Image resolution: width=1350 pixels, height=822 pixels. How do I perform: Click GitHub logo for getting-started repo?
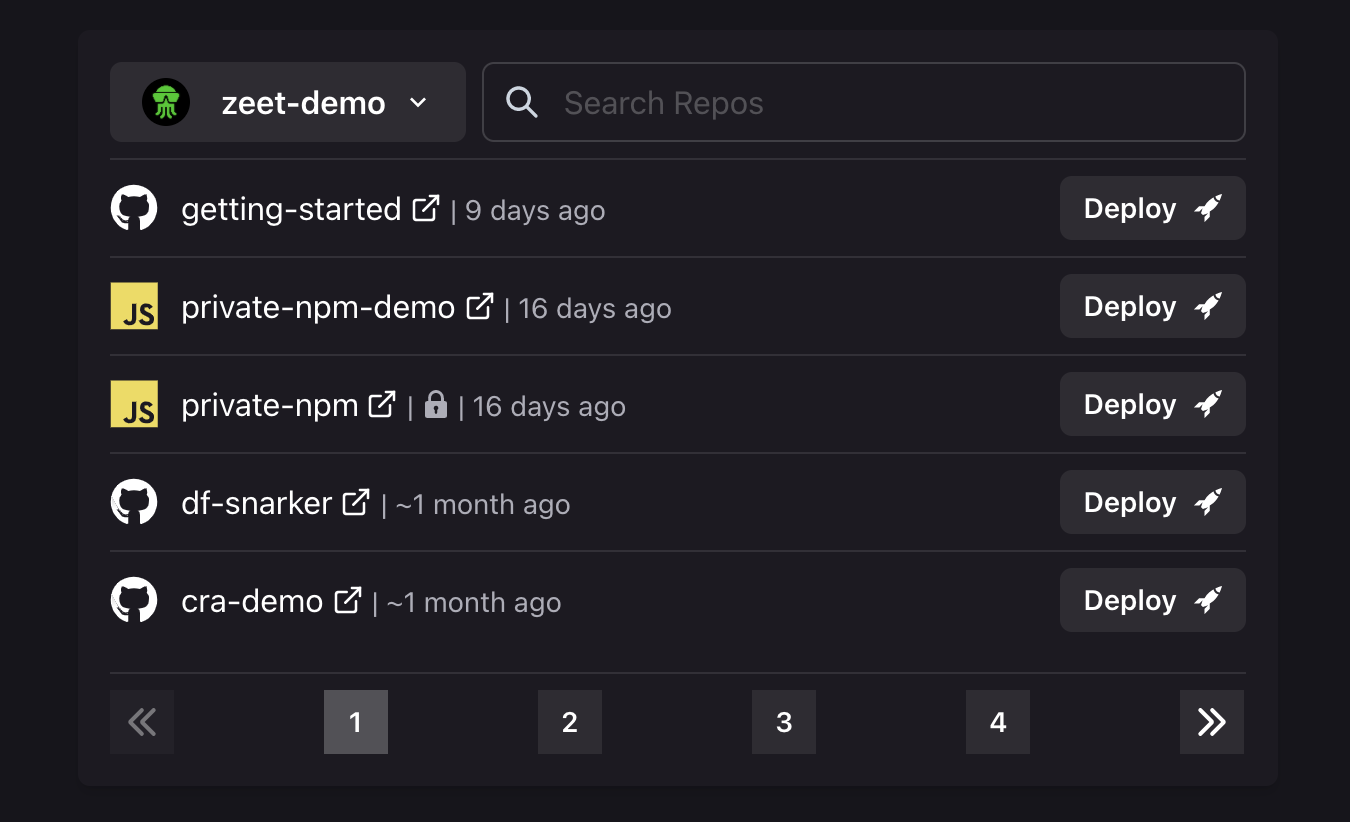[x=134, y=209]
